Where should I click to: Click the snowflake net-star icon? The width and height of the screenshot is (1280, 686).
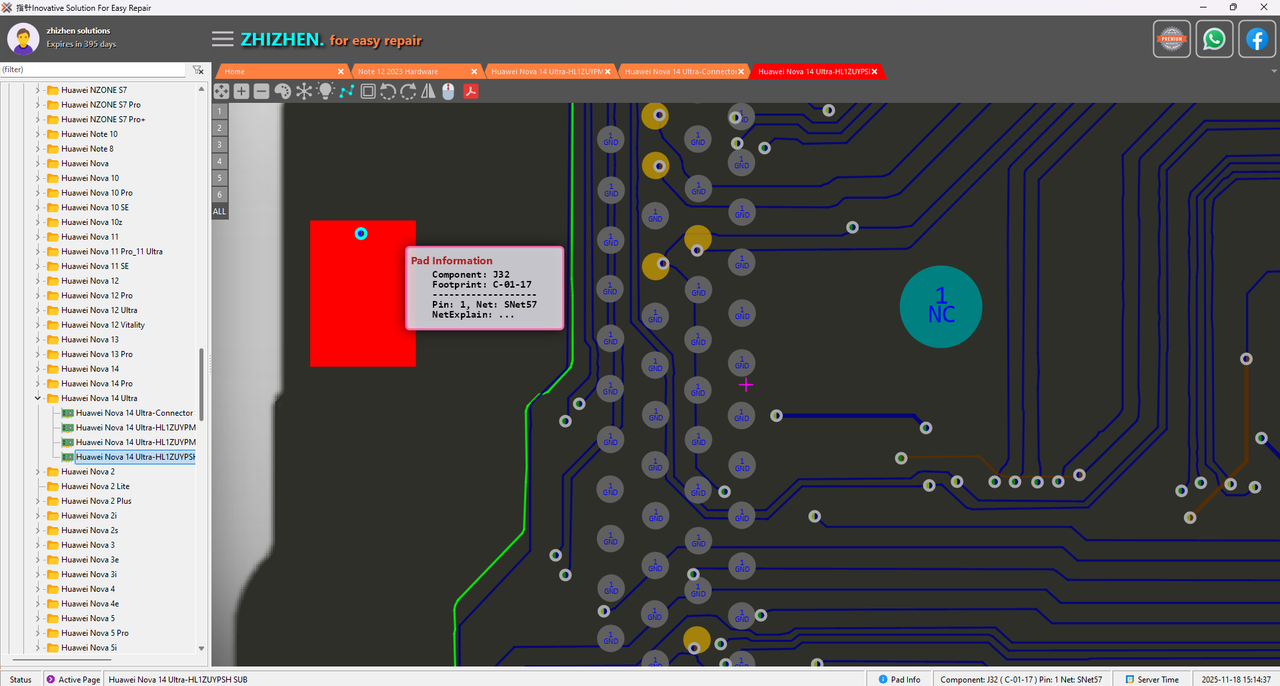click(304, 91)
